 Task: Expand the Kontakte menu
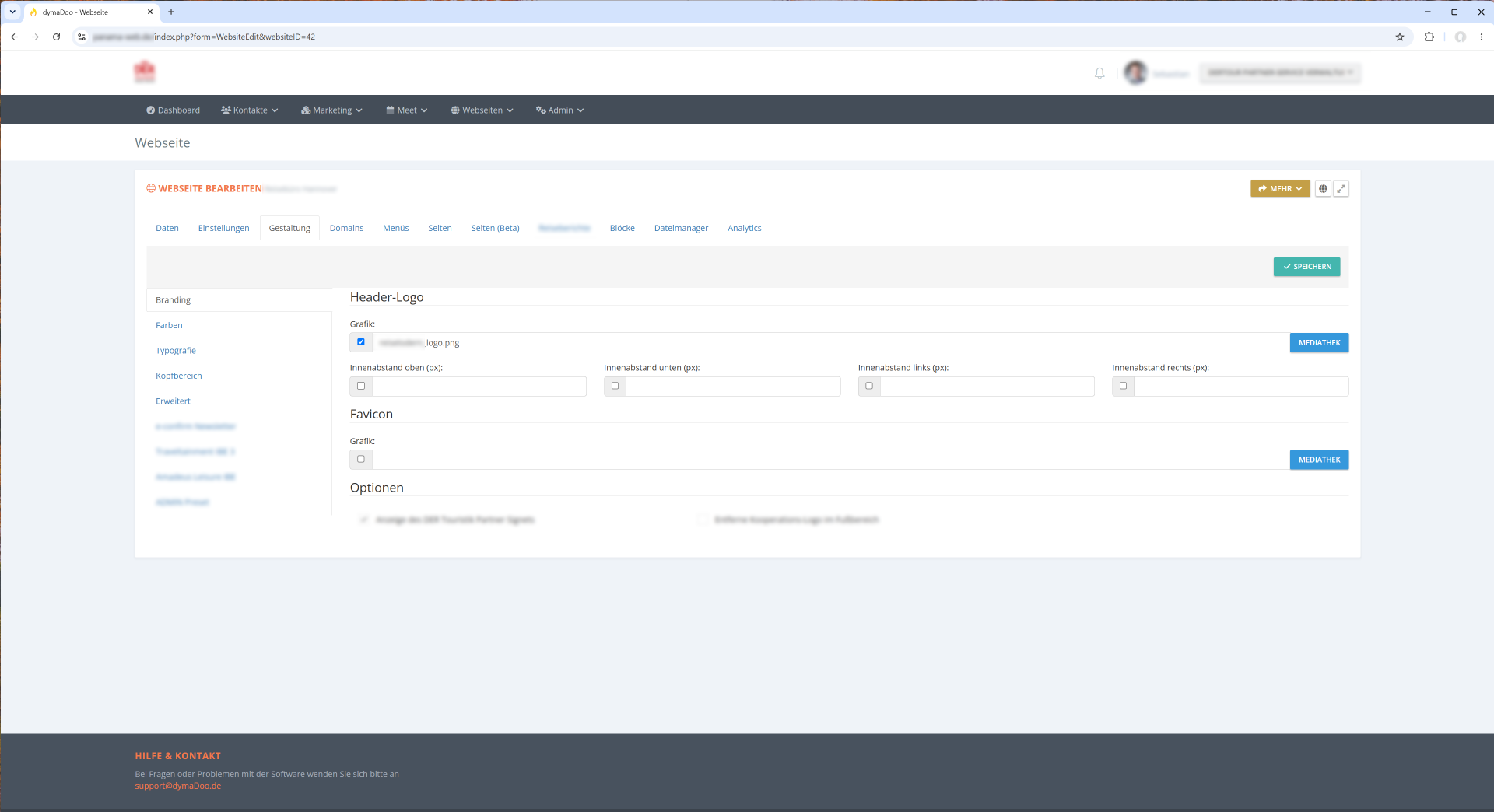249,110
